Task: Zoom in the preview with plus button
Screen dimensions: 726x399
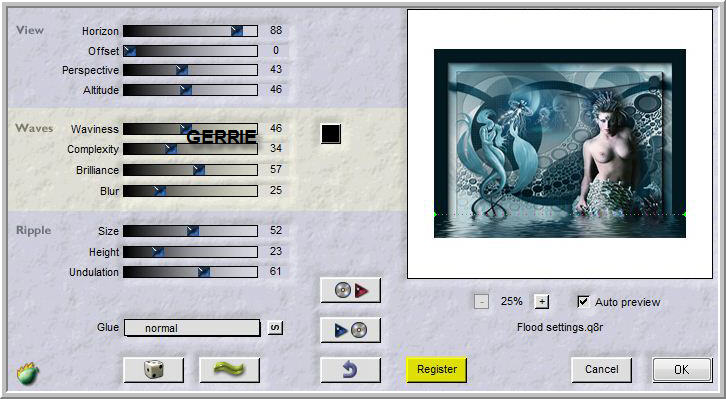Action: click(542, 302)
